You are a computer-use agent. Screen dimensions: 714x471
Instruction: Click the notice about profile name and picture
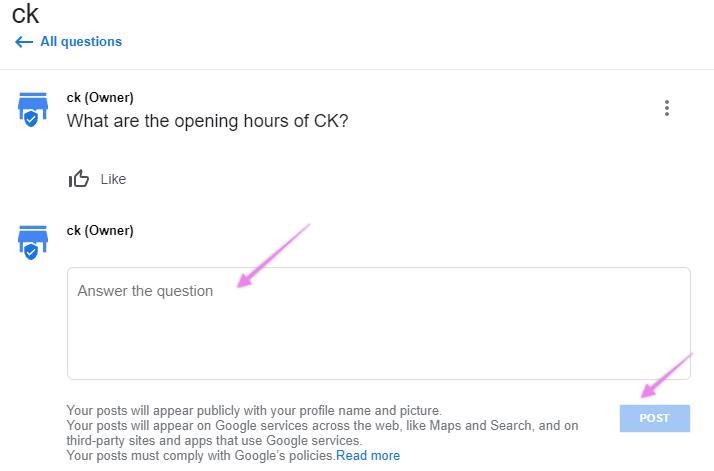(253, 410)
